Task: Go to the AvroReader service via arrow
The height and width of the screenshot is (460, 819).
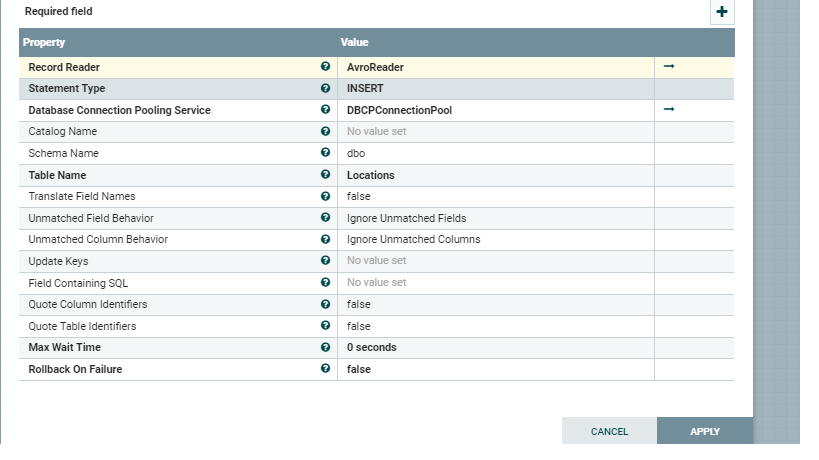Action: pos(669,66)
